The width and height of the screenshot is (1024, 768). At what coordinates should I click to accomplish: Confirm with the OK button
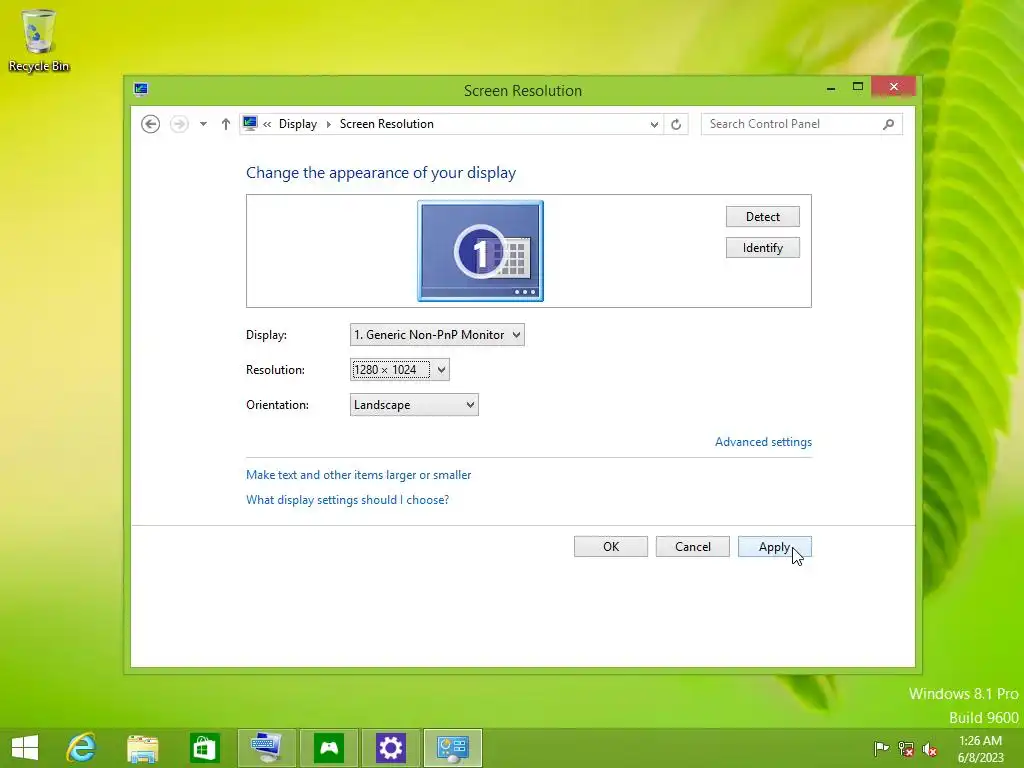(611, 547)
